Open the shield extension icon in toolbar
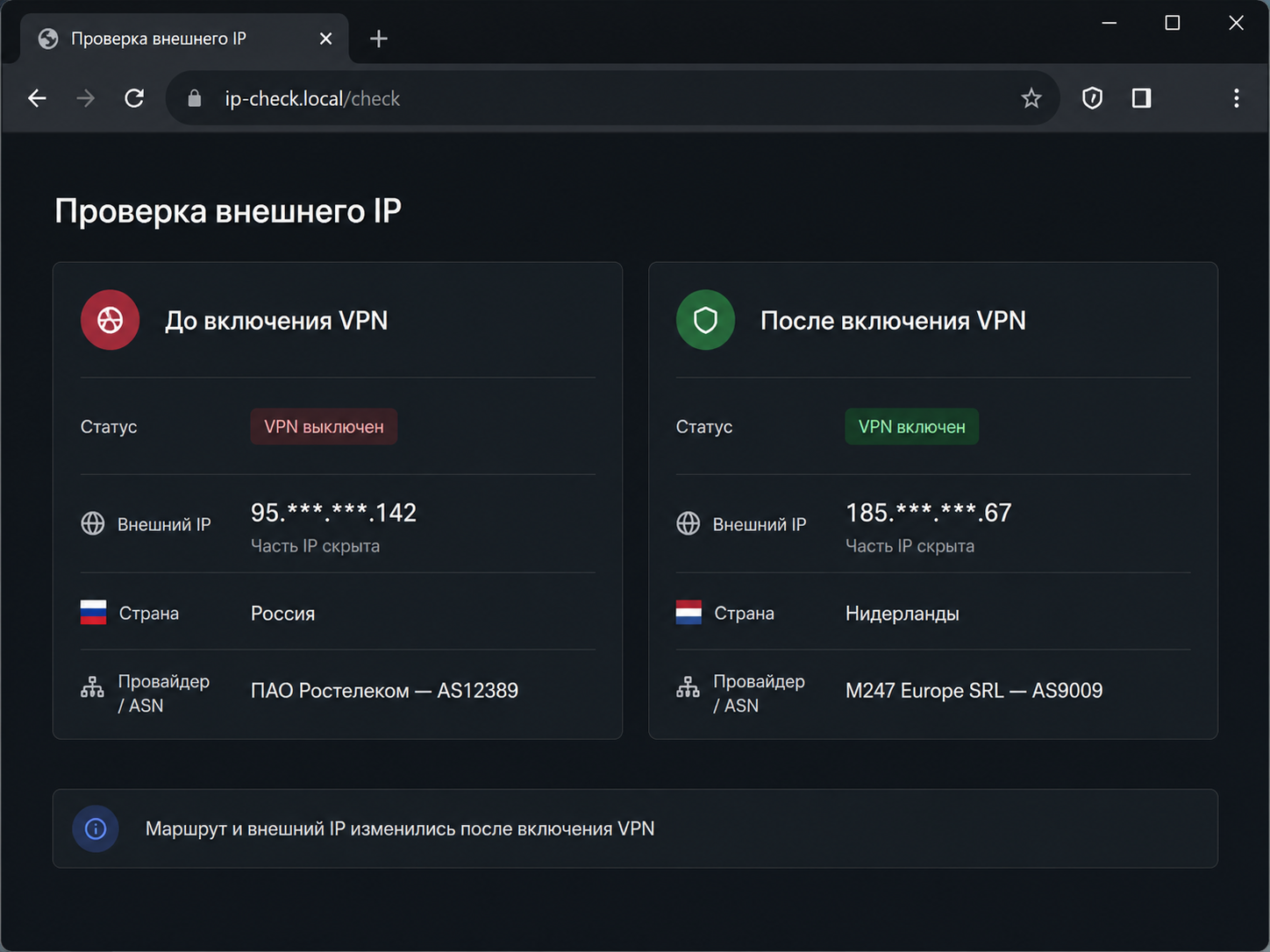The width and height of the screenshot is (1270, 952). (x=1092, y=98)
